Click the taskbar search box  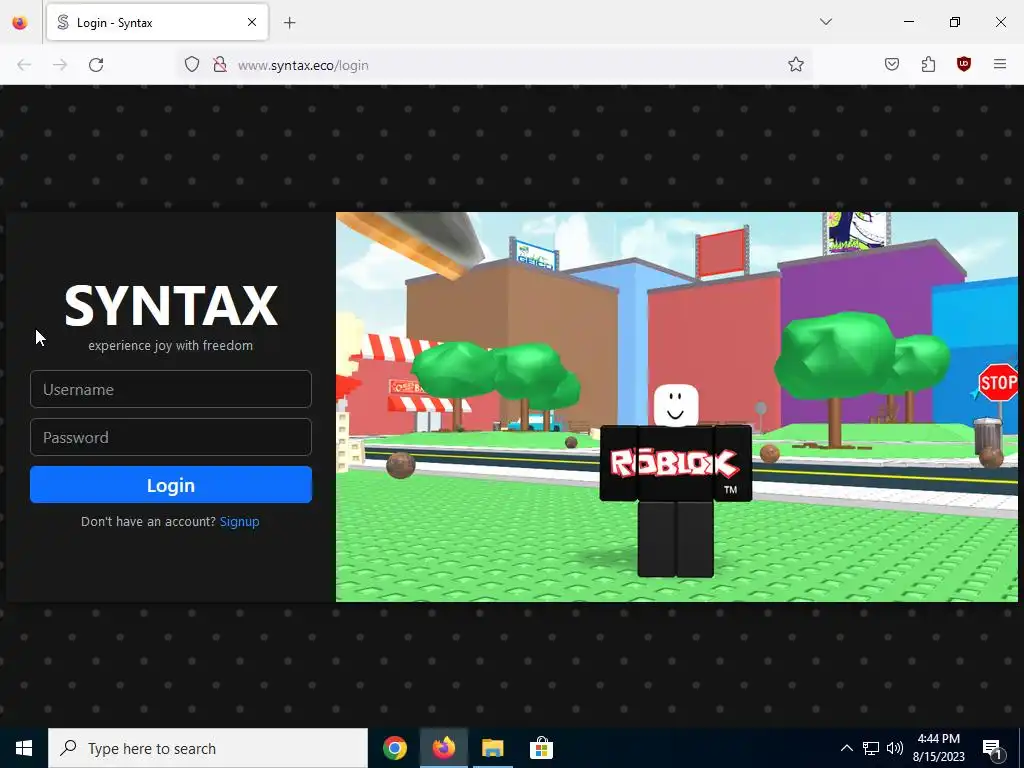[208, 748]
